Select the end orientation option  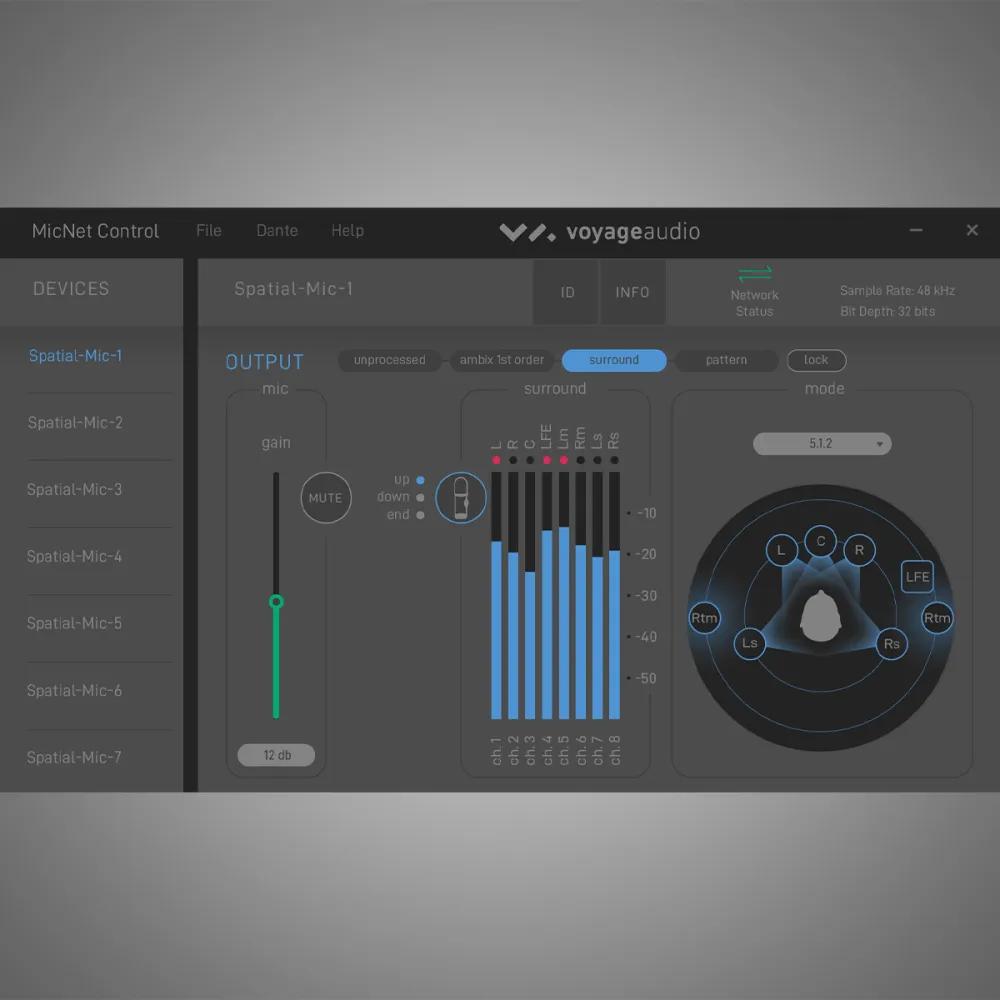point(420,515)
